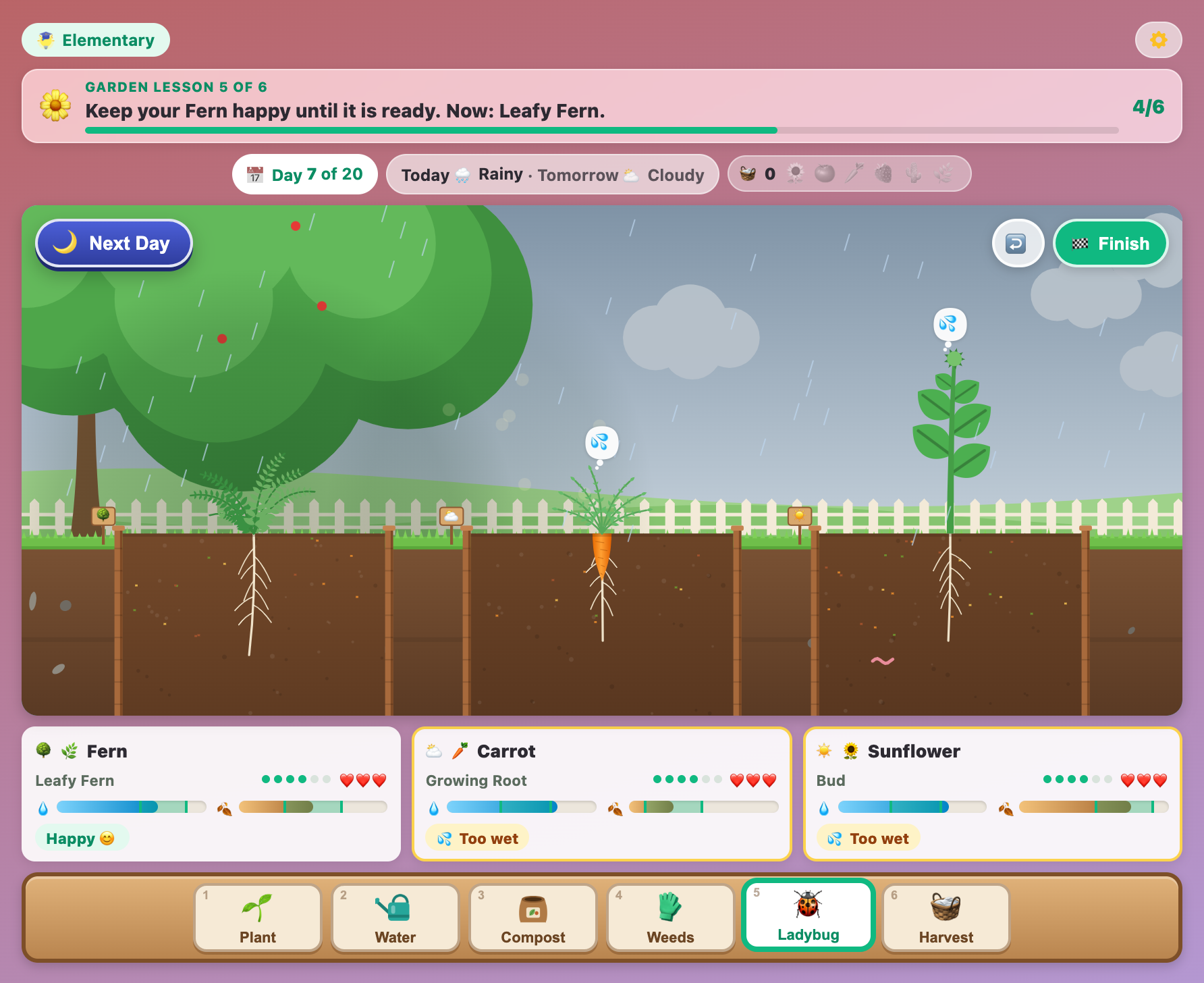Image resolution: width=1204 pixels, height=983 pixels.
Task: Select the Compost tool
Action: tap(533, 918)
